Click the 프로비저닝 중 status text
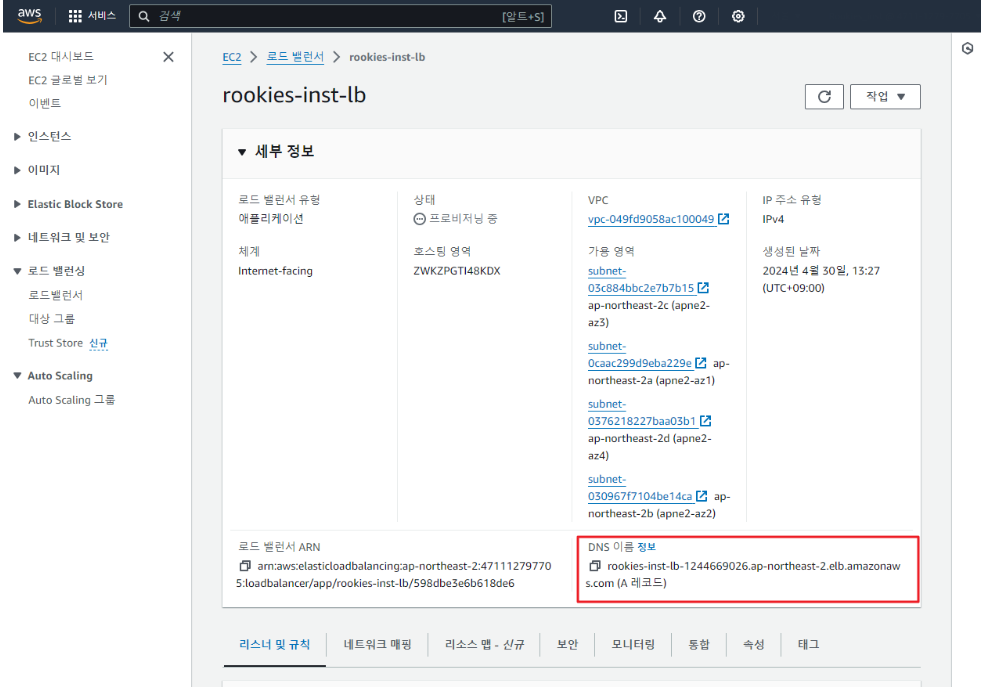This screenshot has width=981, height=687. click(463, 218)
